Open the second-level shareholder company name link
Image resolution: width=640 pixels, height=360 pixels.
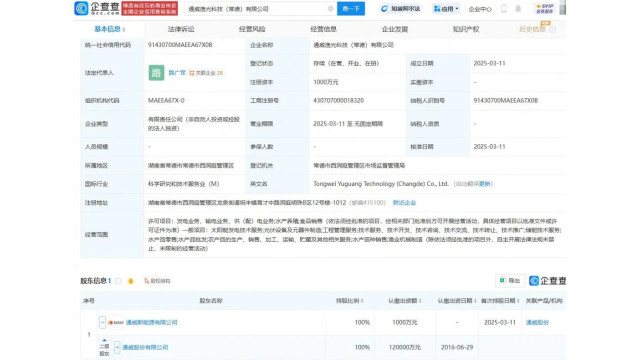(145, 347)
